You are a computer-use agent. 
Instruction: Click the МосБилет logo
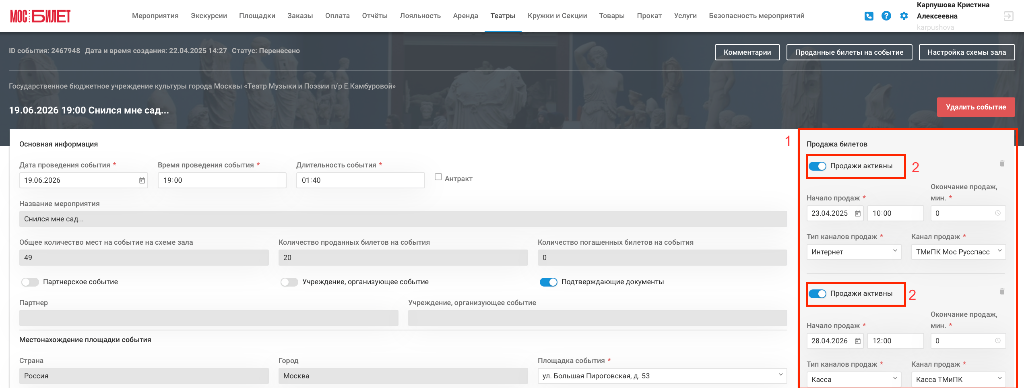pos(40,16)
